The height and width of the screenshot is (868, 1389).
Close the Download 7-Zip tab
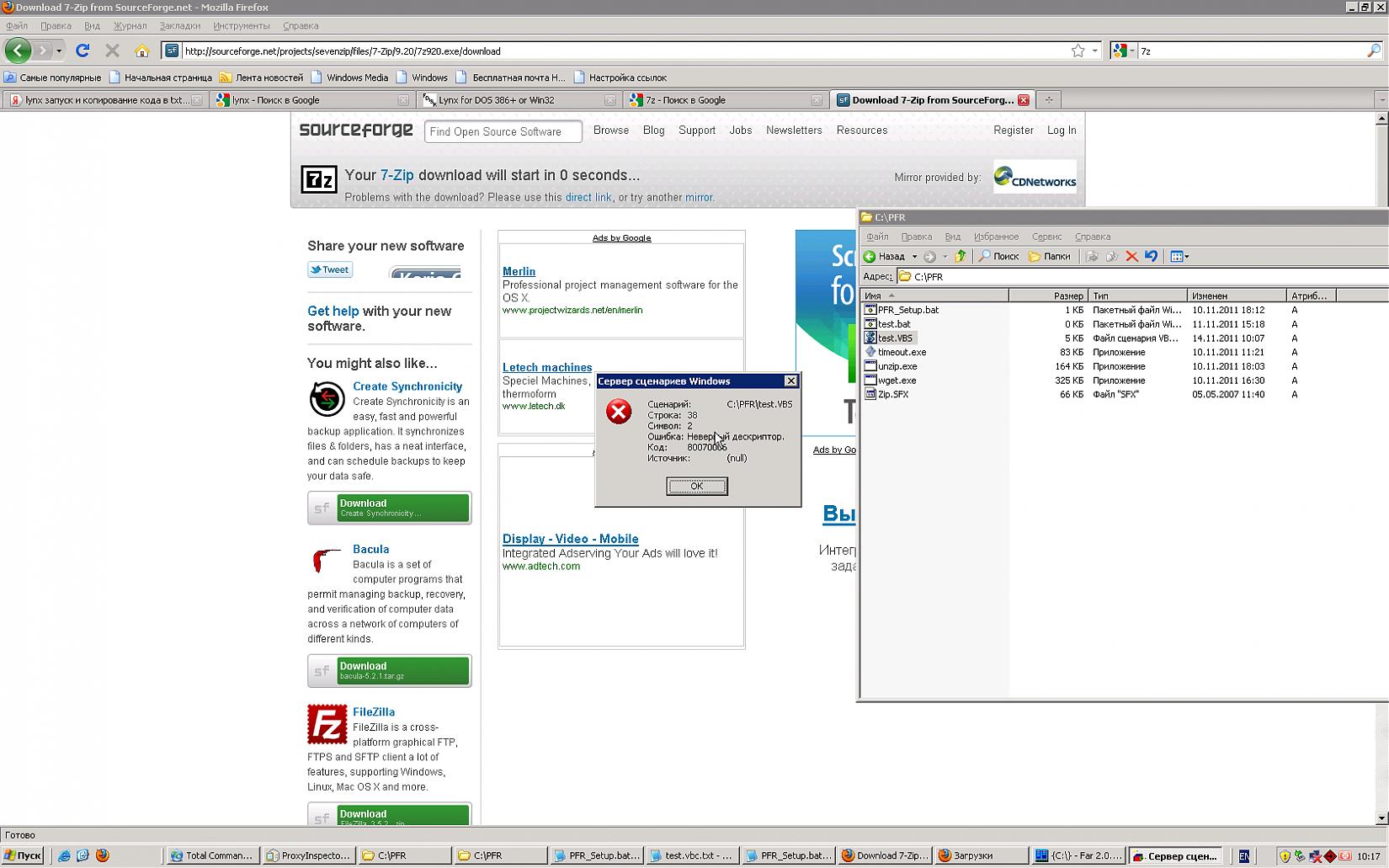point(1024,100)
